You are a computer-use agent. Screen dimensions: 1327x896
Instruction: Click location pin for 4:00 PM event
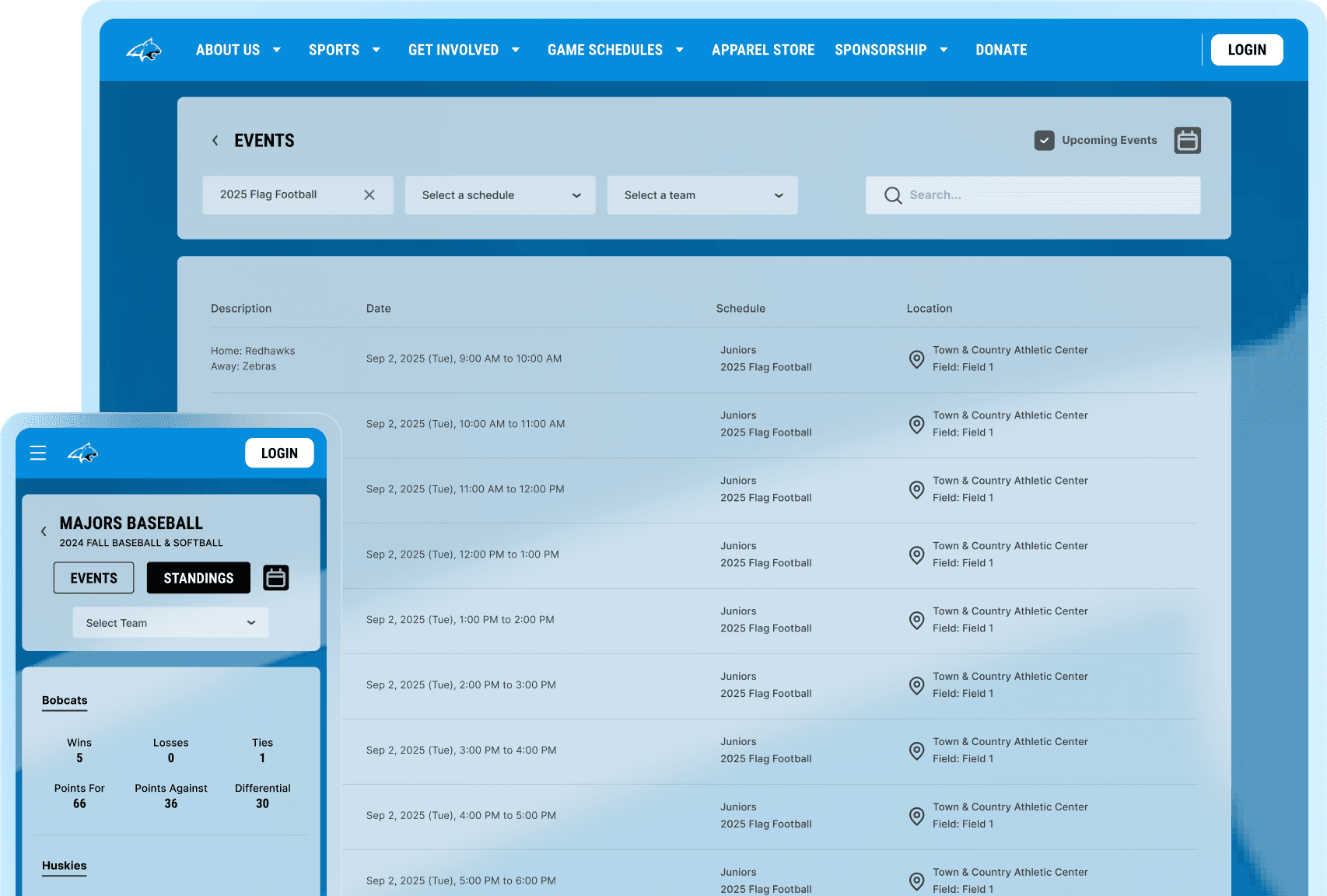point(917,817)
